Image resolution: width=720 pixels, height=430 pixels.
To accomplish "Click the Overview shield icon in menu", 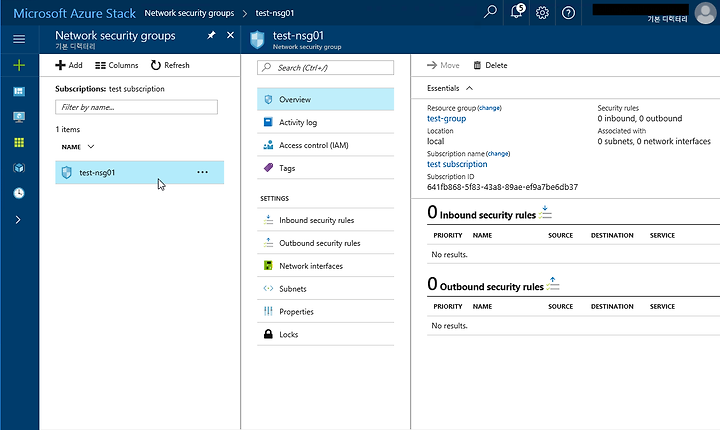I will pyautogui.click(x=268, y=99).
